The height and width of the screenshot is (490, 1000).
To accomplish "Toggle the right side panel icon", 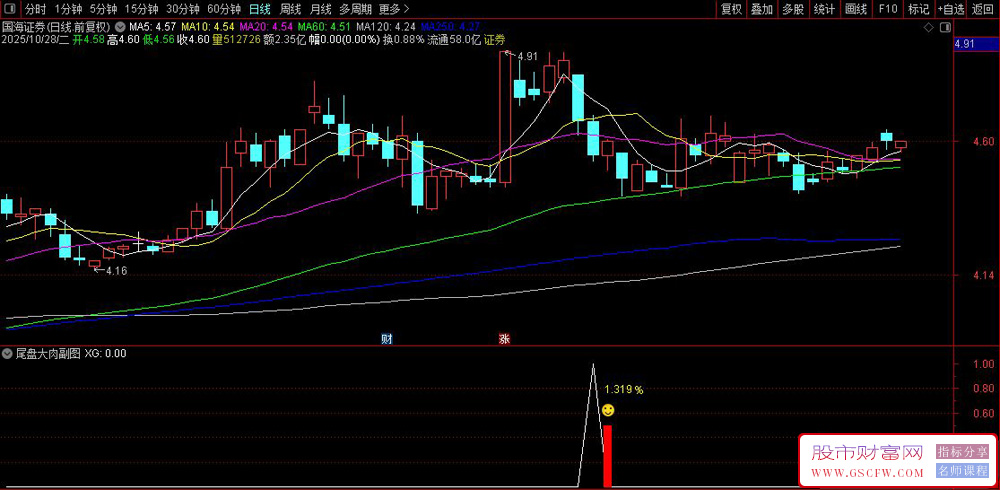I will (944, 26).
